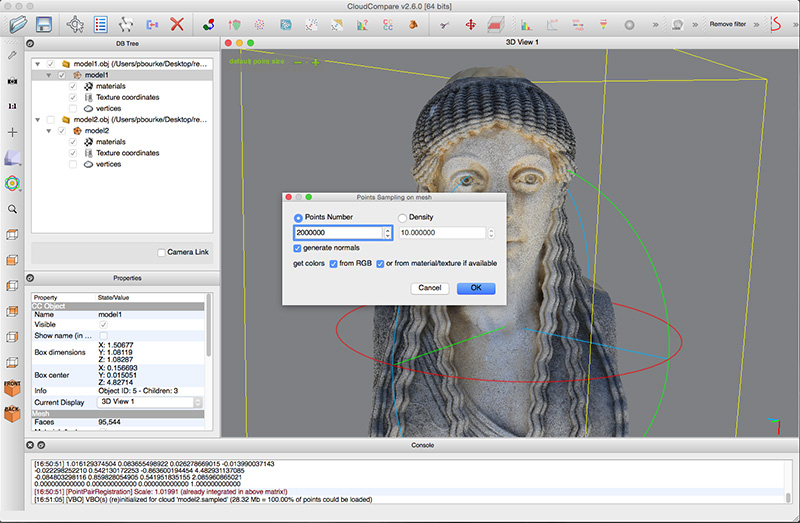Toggle the from RGB checkbox
Screen dimensions: 800x523
coord(333,264)
